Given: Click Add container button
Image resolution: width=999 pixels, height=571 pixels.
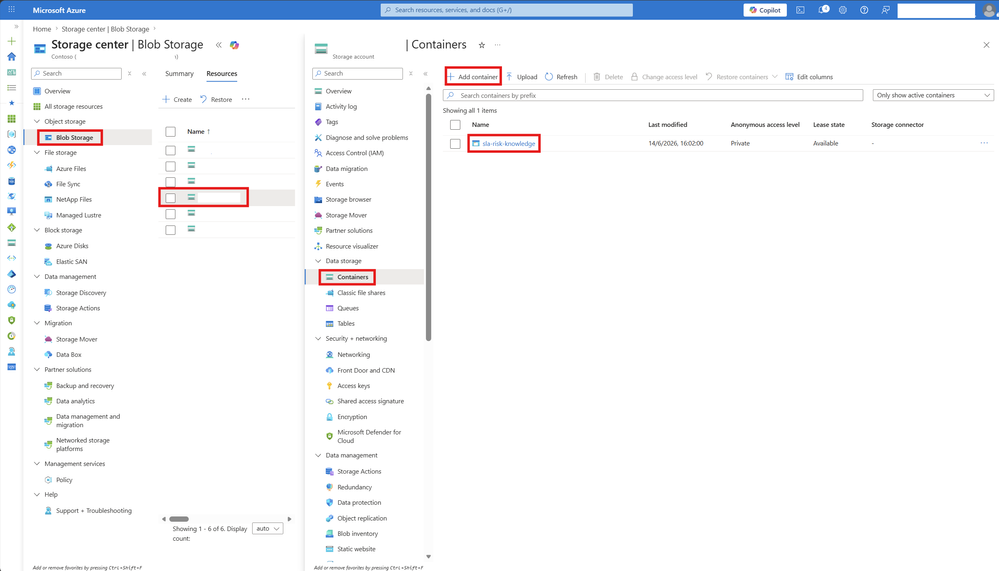Looking at the screenshot, I should click(x=473, y=77).
